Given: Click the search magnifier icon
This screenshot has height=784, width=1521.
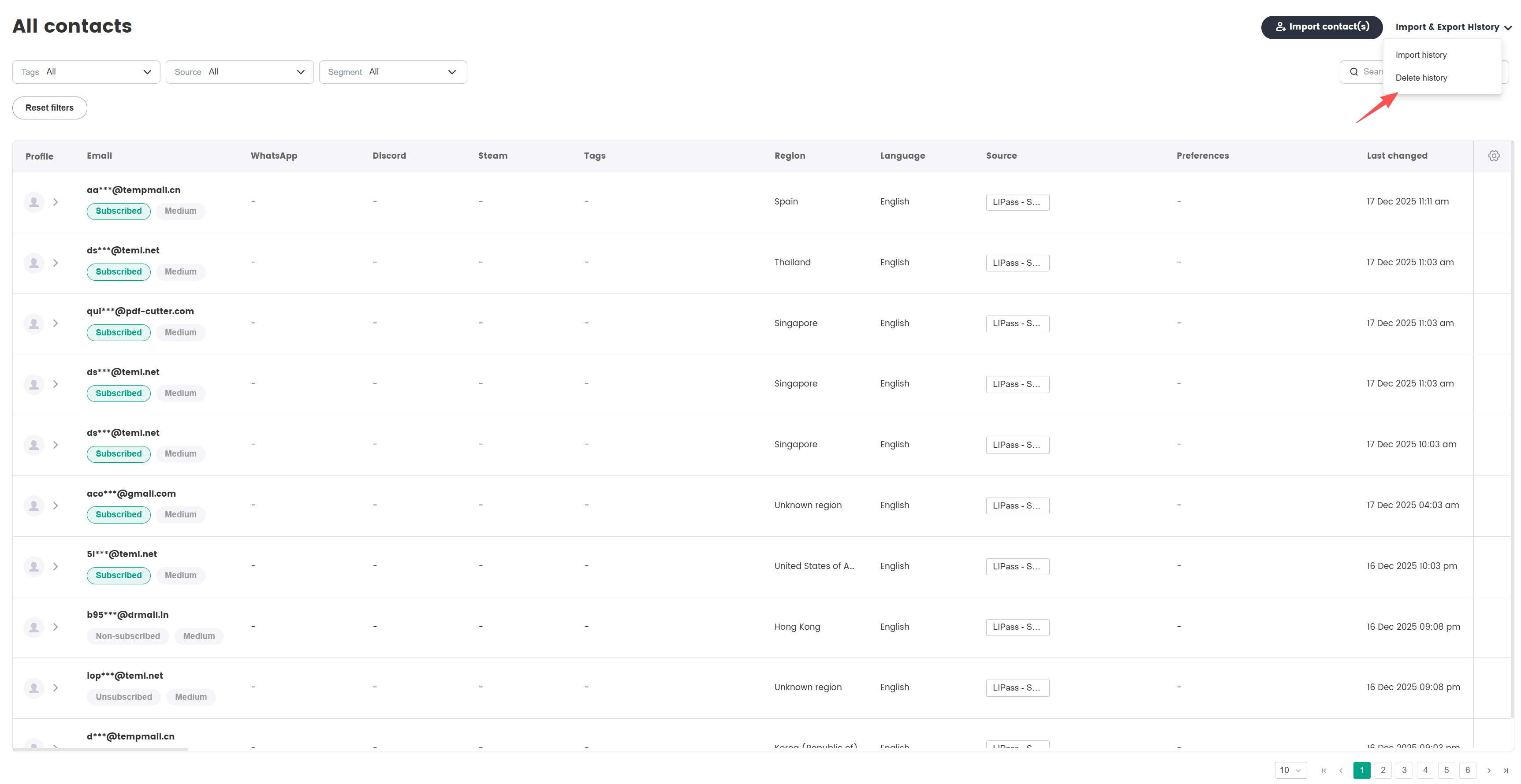Looking at the screenshot, I should pyautogui.click(x=1354, y=72).
